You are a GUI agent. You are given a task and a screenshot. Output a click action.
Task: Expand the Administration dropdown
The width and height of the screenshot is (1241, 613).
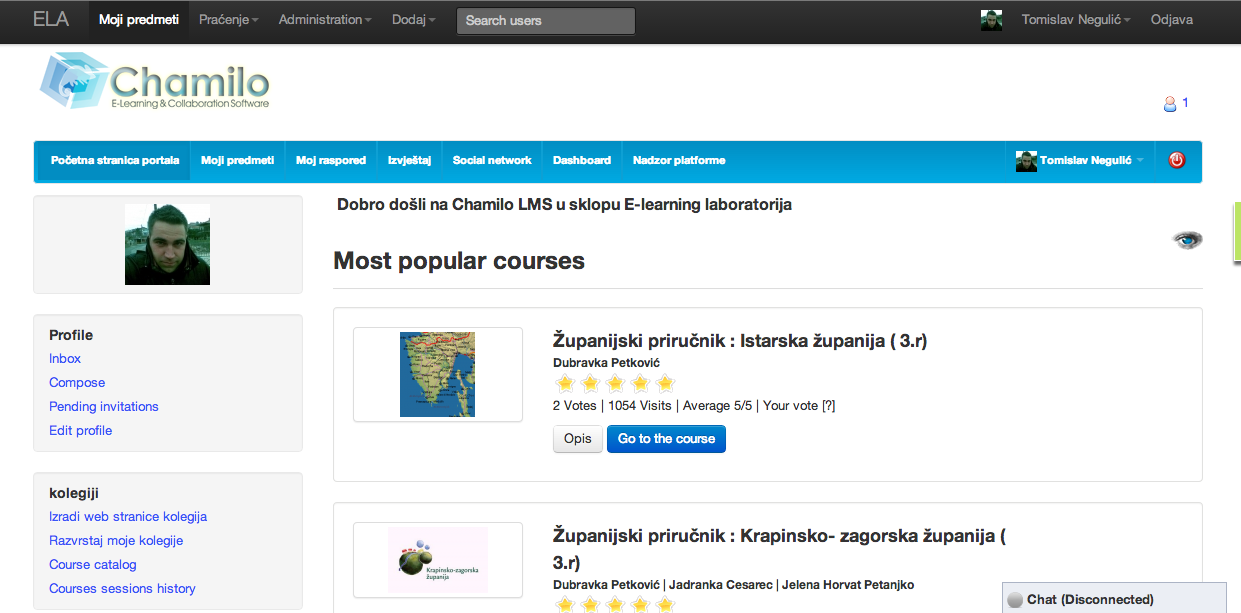[x=325, y=20]
